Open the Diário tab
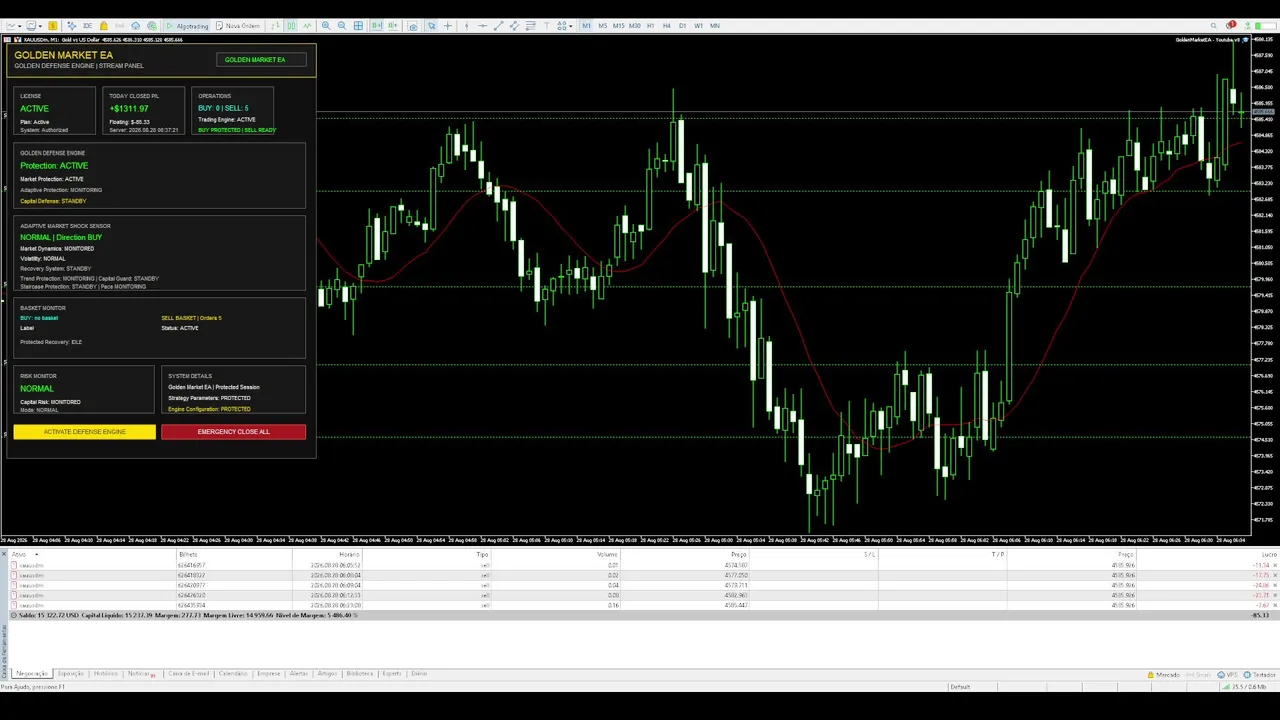Image resolution: width=1280 pixels, height=720 pixels. point(418,674)
